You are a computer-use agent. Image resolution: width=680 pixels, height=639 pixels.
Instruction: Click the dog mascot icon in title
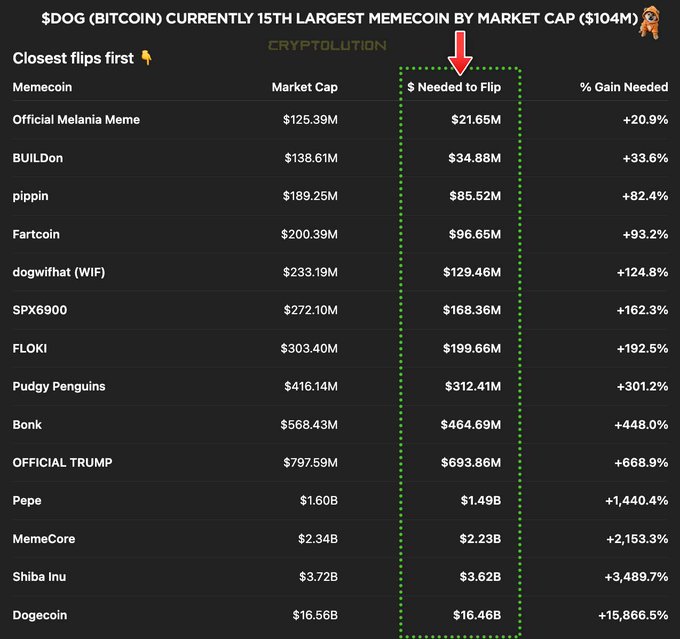650,22
